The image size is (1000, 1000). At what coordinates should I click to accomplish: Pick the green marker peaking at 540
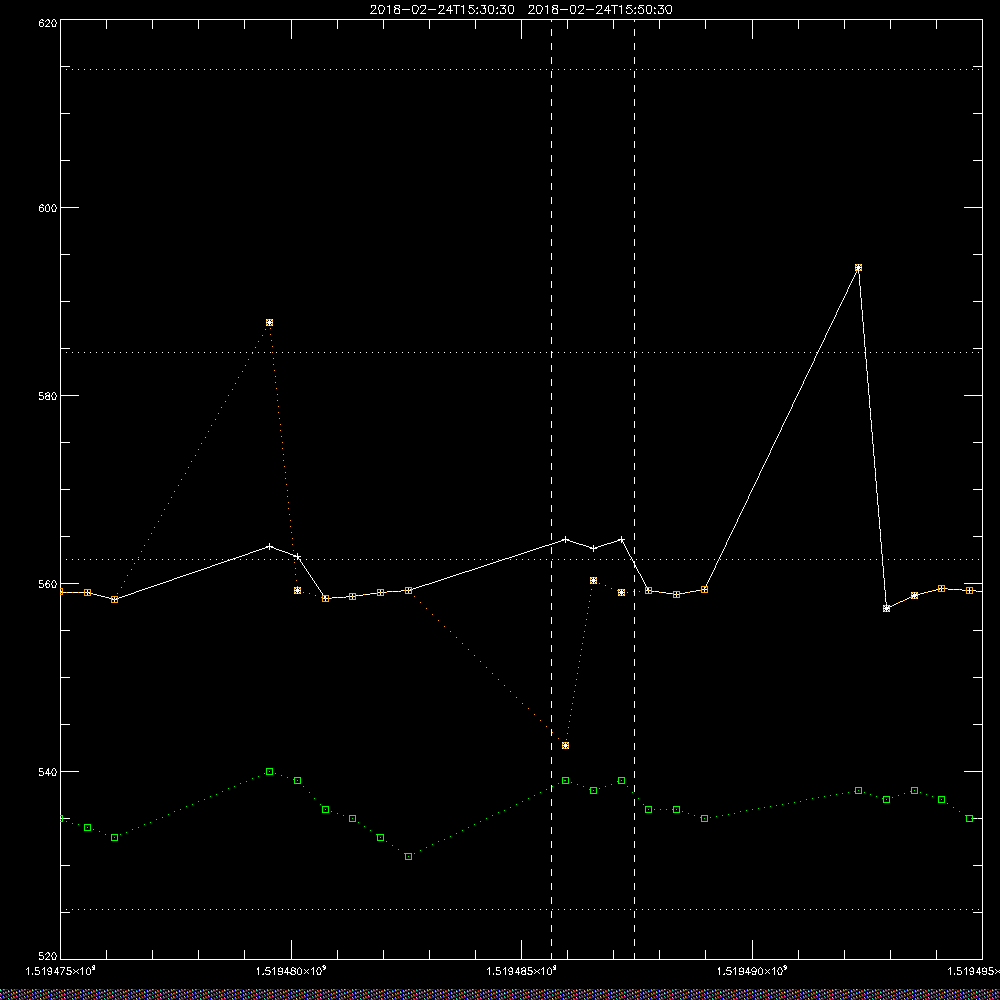point(269,772)
